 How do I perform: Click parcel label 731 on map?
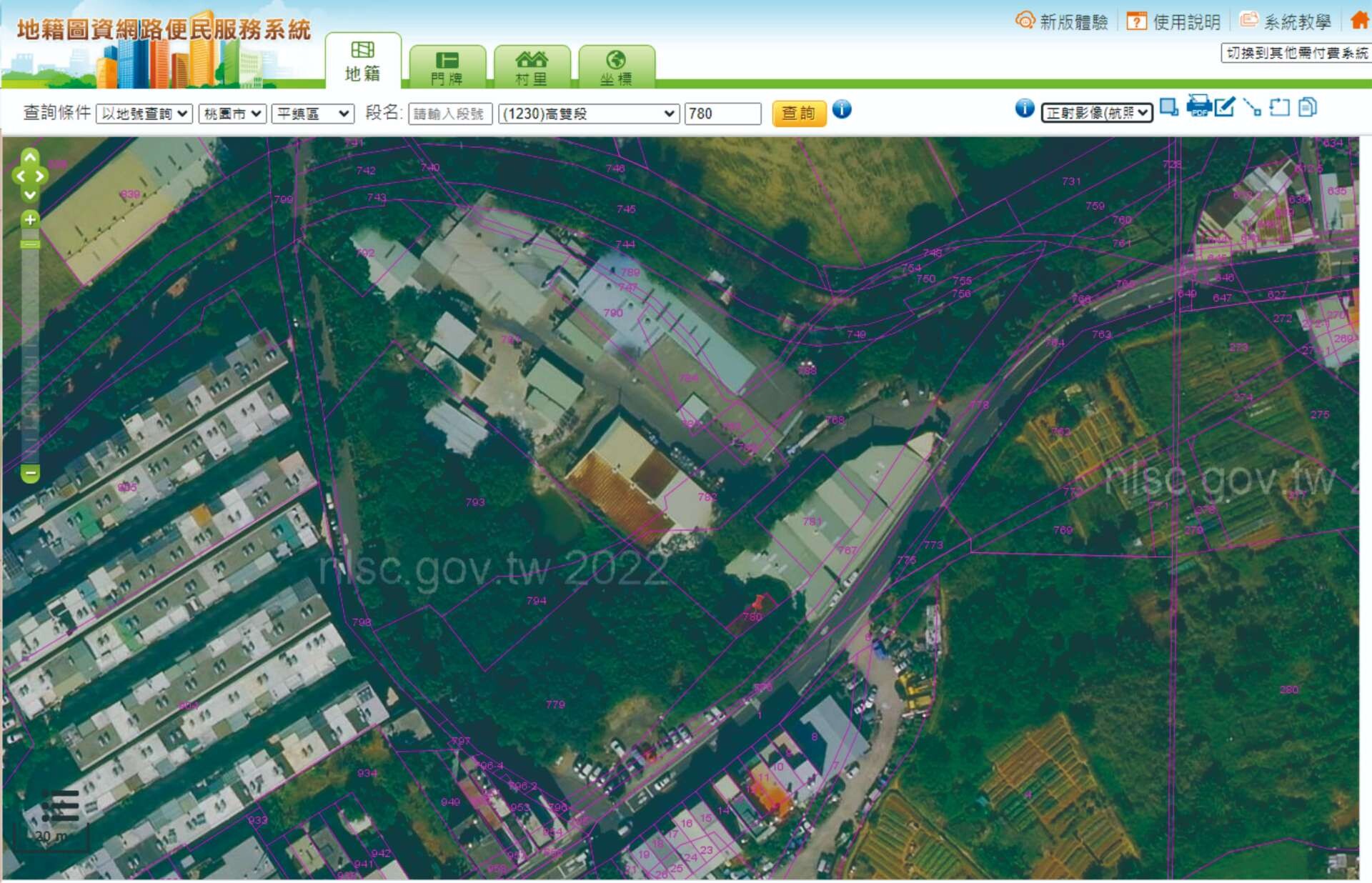[x=1071, y=181]
